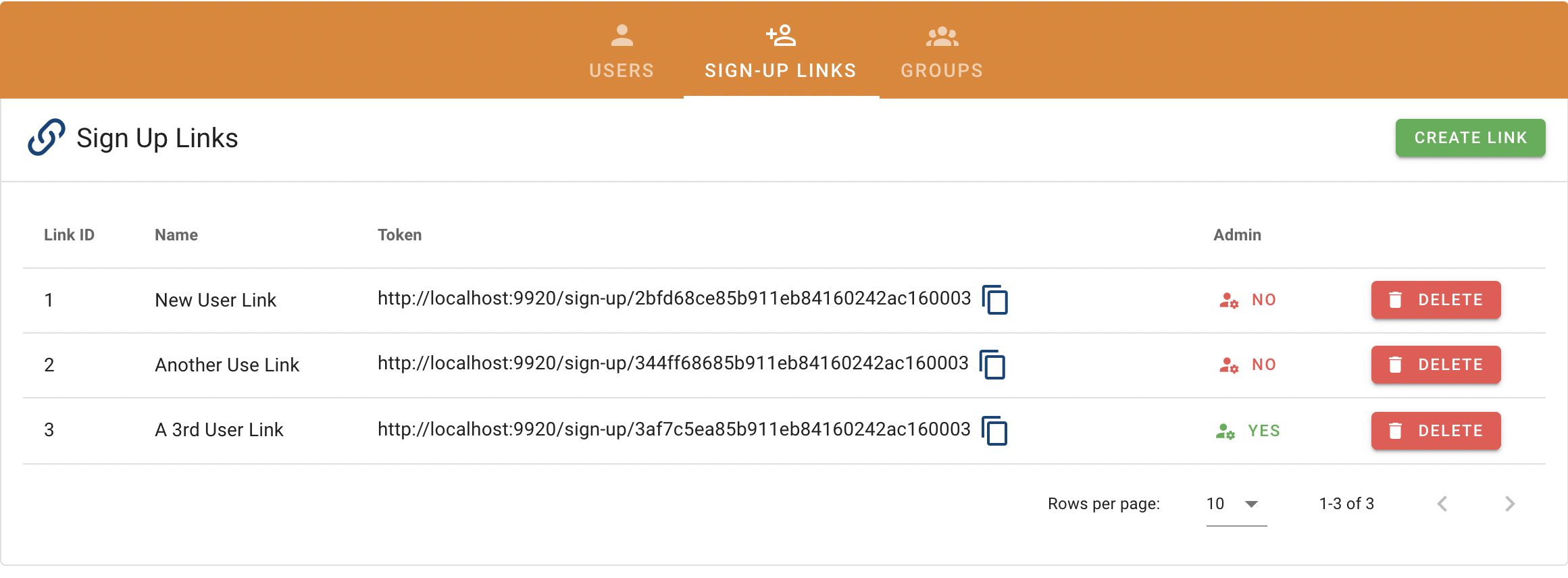Screen dimensions: 1568x578
Task: Delete the Another Use Link entry
Action: pos(1436,365)
